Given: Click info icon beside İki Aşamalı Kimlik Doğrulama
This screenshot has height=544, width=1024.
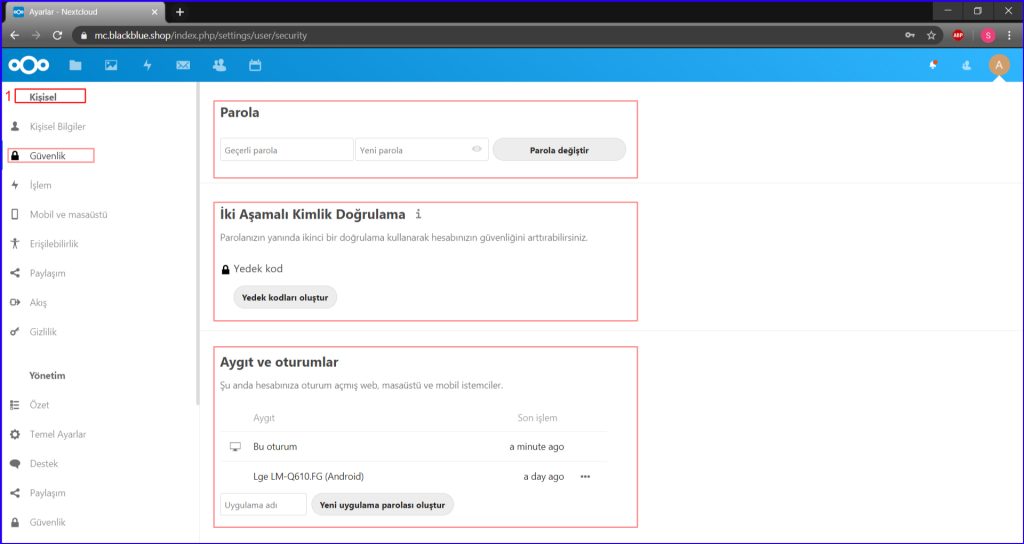Looking at the screenshot, I should tap(419, 214).
